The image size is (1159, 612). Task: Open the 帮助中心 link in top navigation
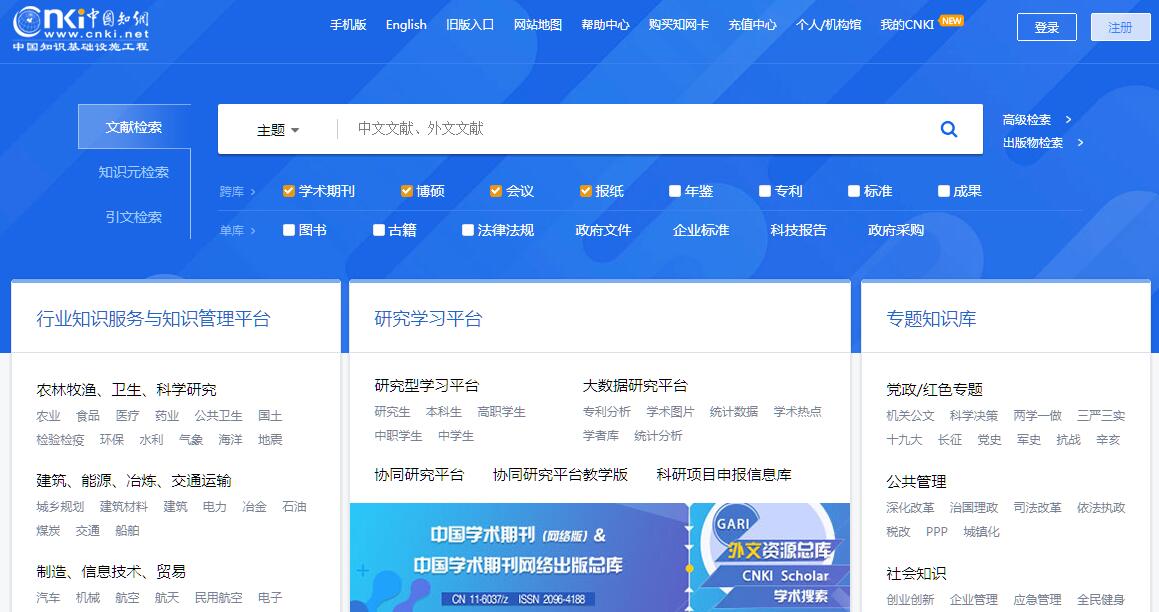(605, 25)
